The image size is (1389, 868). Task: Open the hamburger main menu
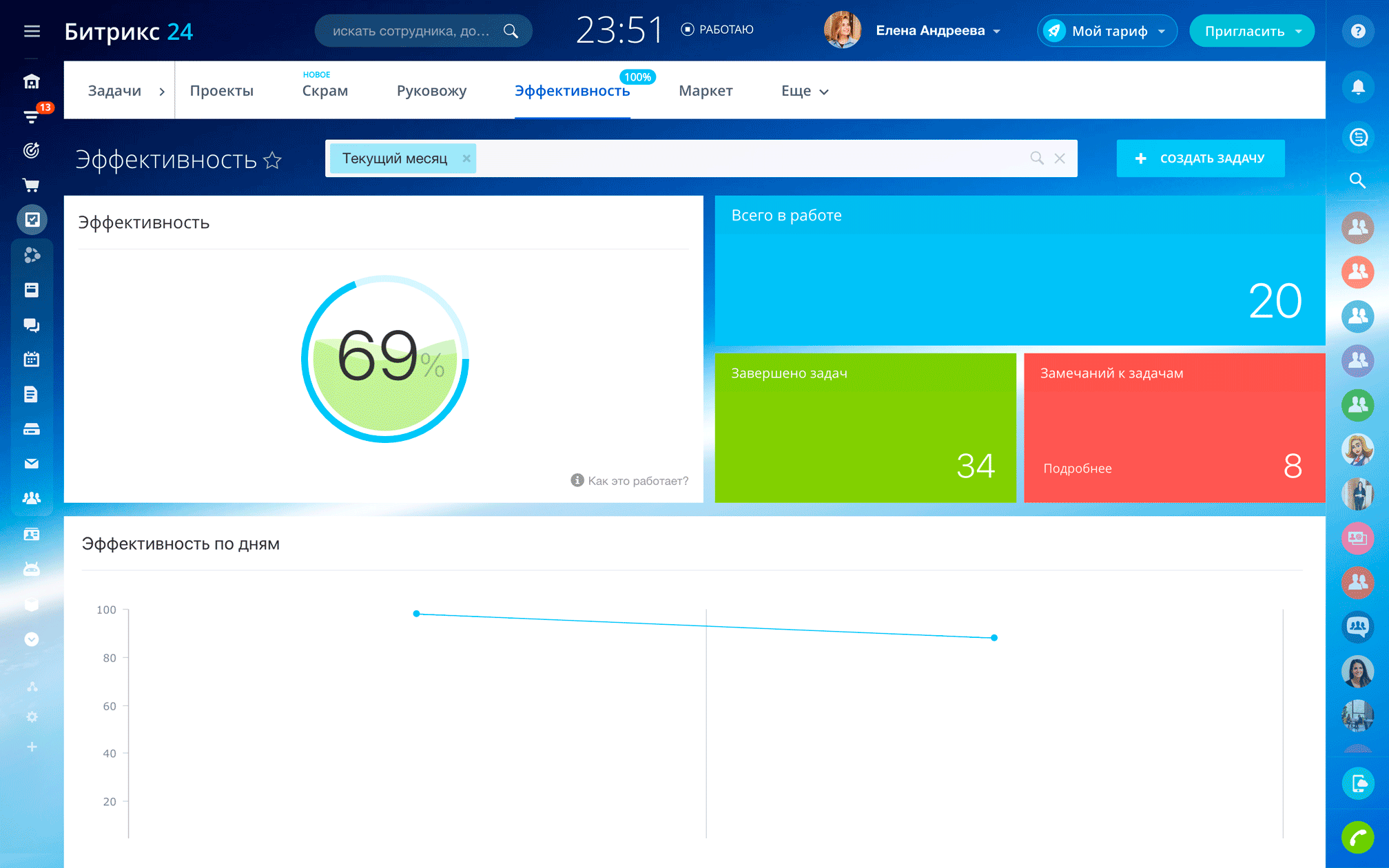point(32,31)
